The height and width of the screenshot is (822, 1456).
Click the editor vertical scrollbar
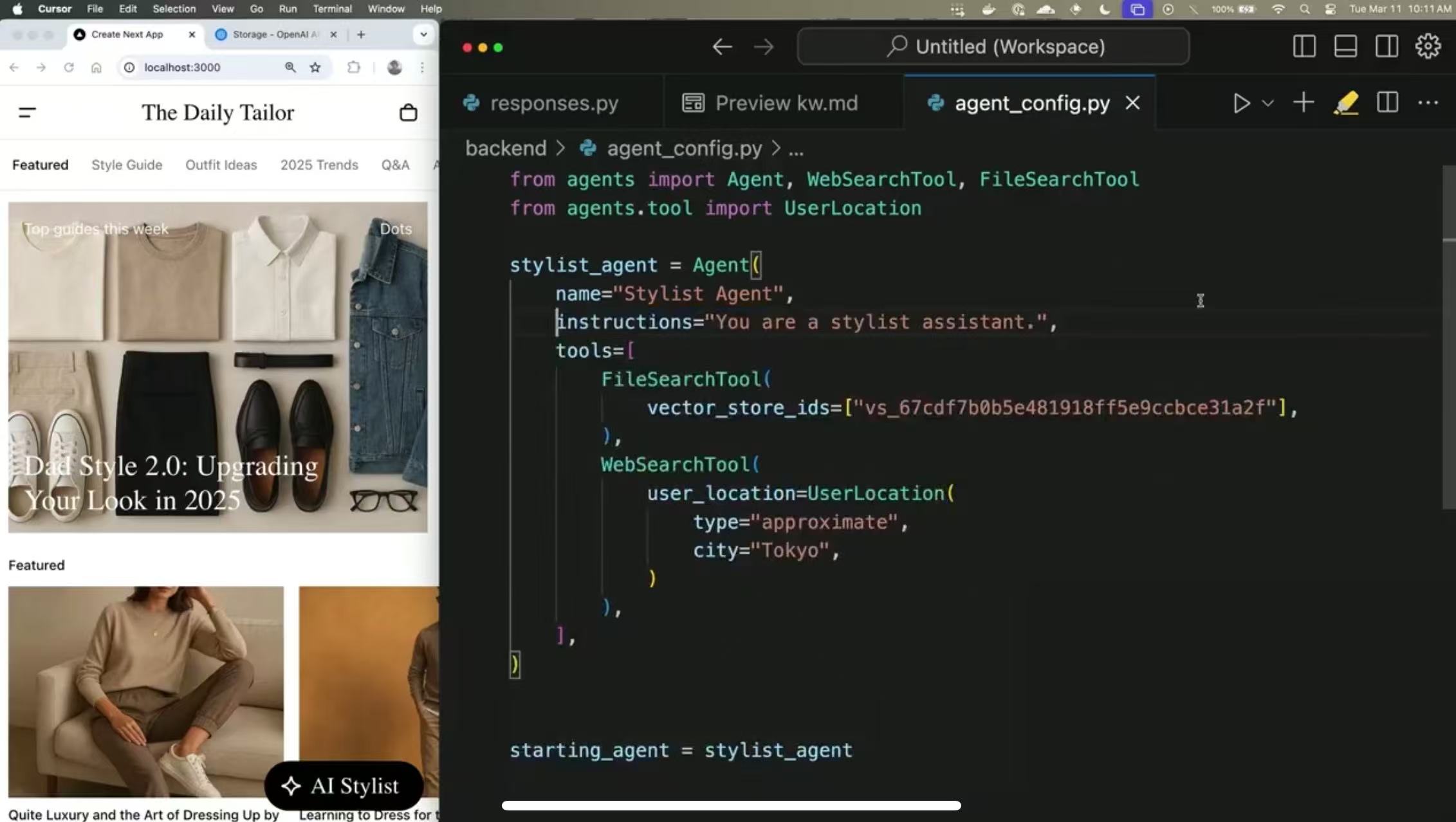click(x=1449, y=338)
